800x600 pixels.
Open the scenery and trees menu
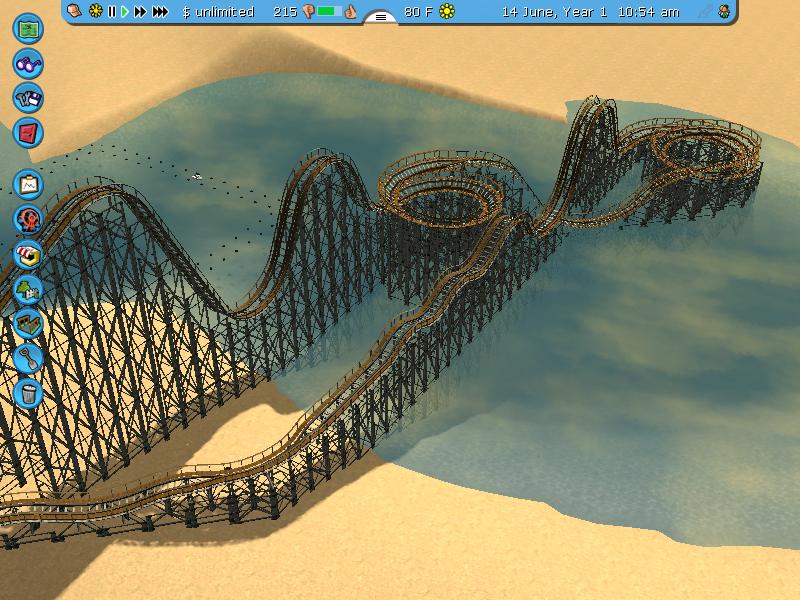pyautogui.click(x=28, y=289)
